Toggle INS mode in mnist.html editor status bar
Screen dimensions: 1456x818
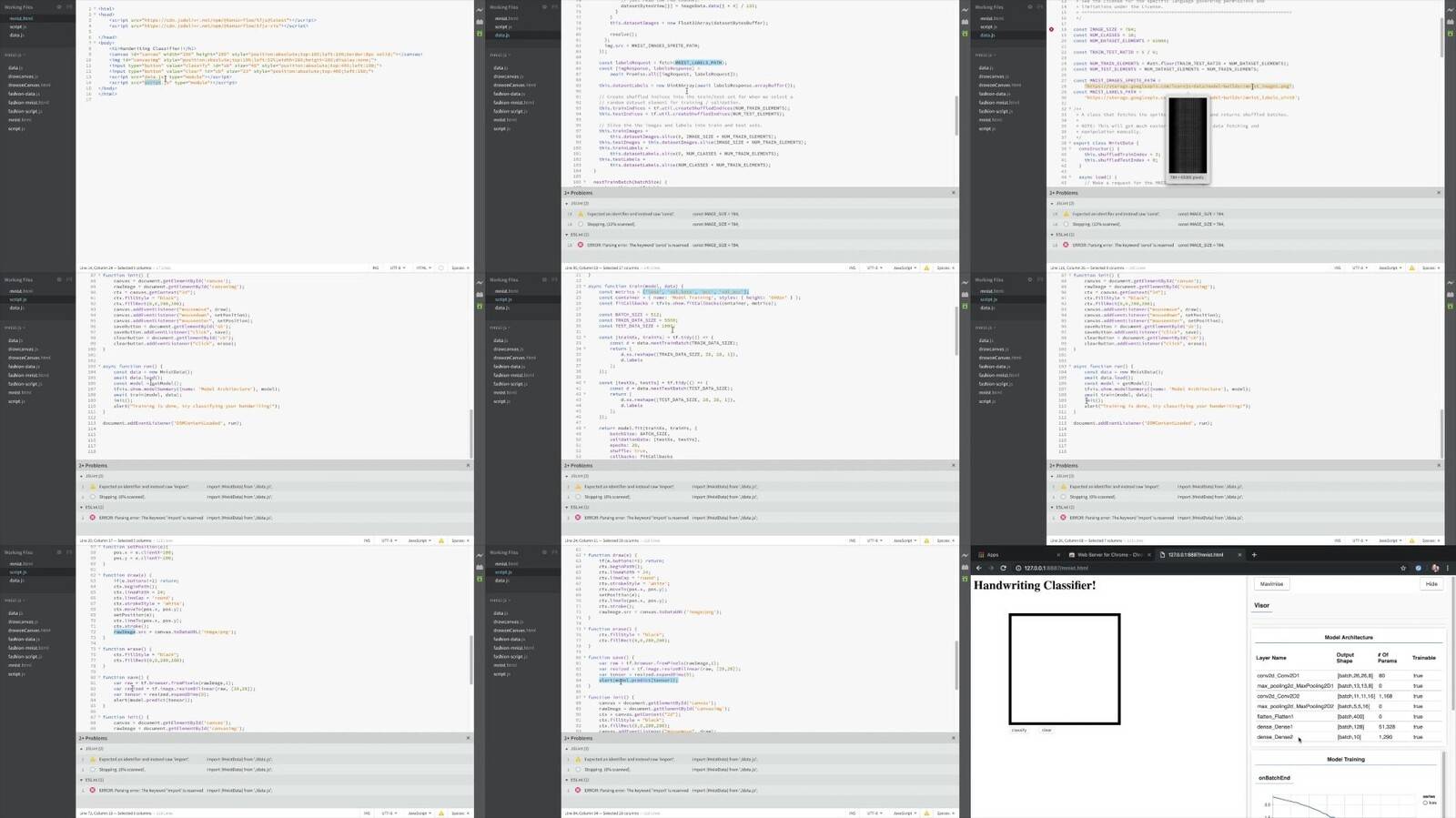click(x=375, y=268)
